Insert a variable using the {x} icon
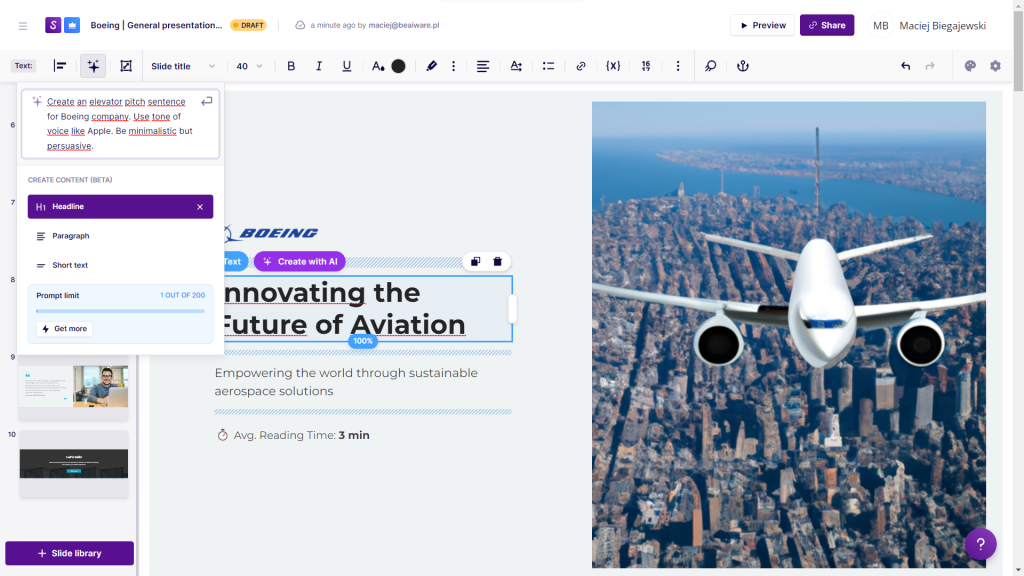 pyautogui.click(x=613, y=66)
